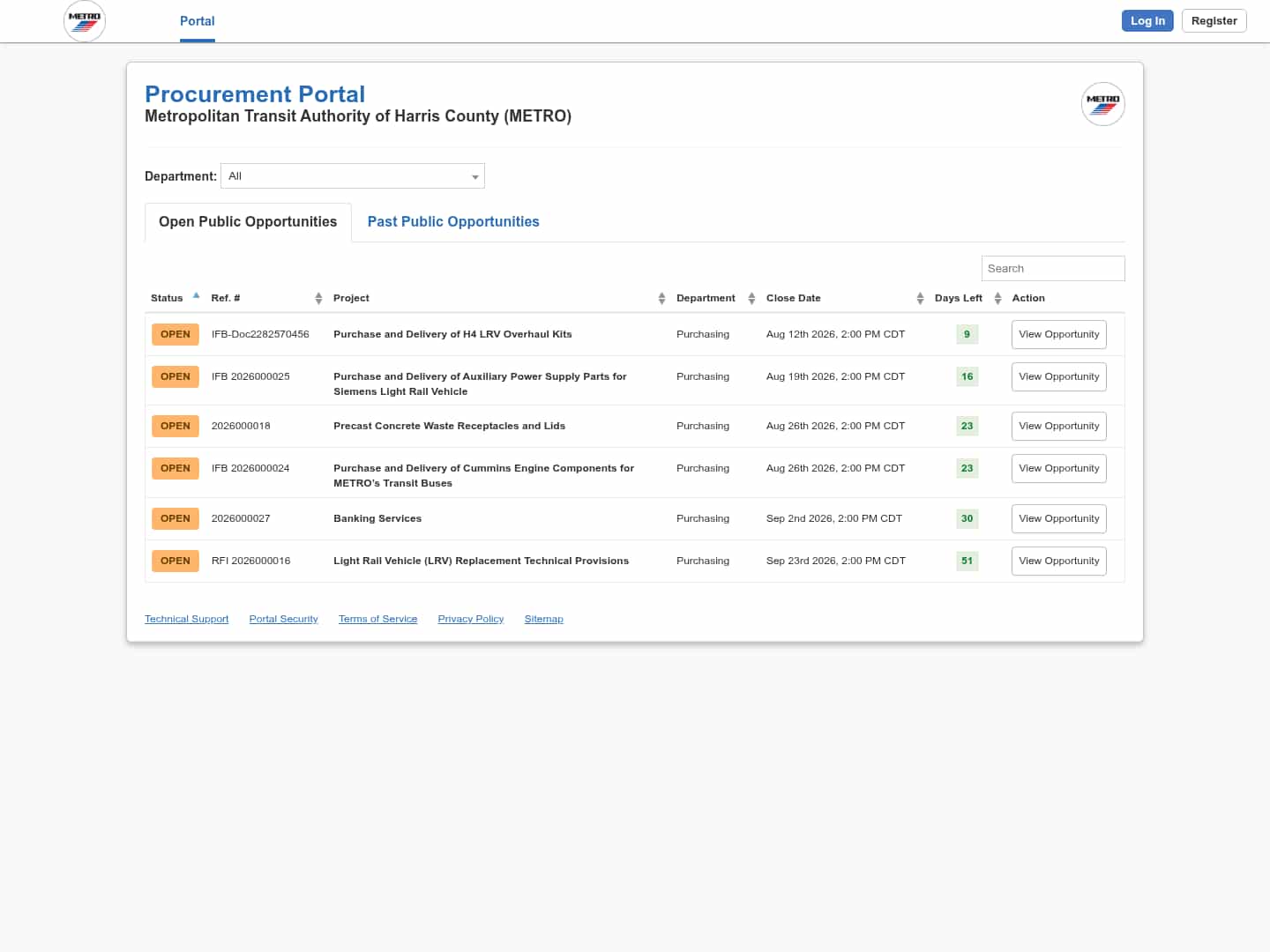Screen dimensions: 1270x952
Task: View Opportunity for H4 LRV Overhaul Kits
Action: click(x=1059, y=335)
